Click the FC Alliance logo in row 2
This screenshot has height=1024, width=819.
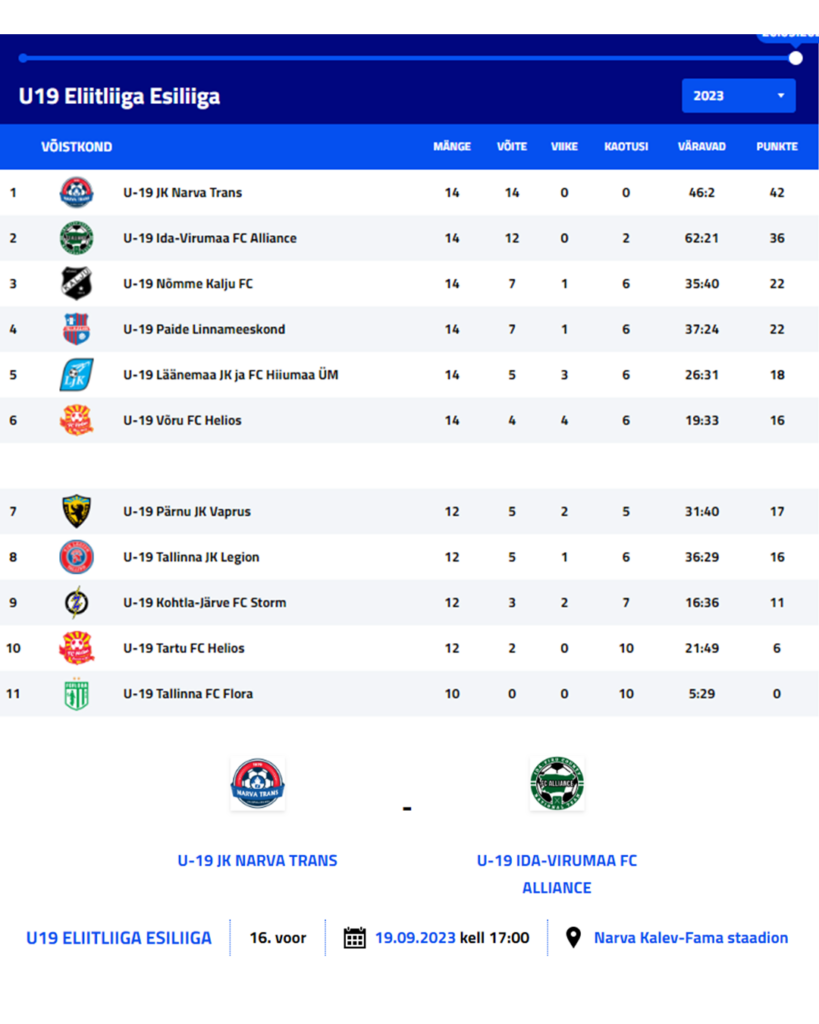click(x=76, y=238)
